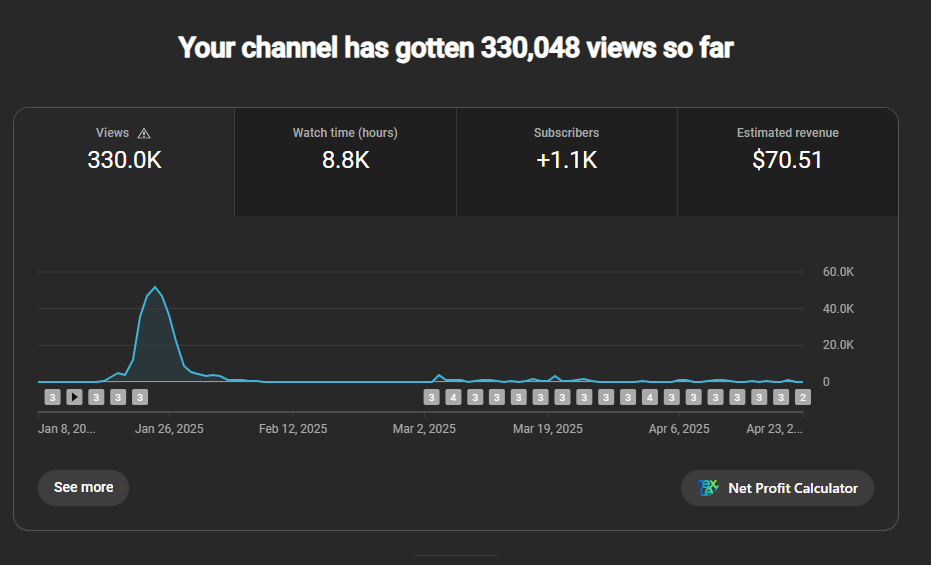Open the leftmost timeline marker labeled 3

pyautogui.click(x=52, y=397)
